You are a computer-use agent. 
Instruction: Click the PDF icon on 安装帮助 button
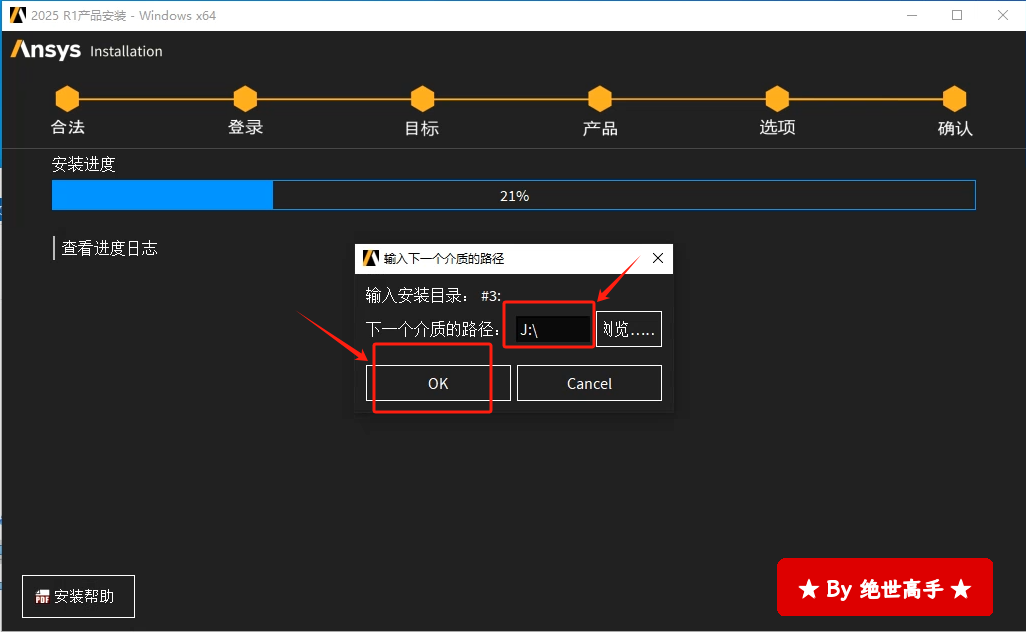point(42,597)
